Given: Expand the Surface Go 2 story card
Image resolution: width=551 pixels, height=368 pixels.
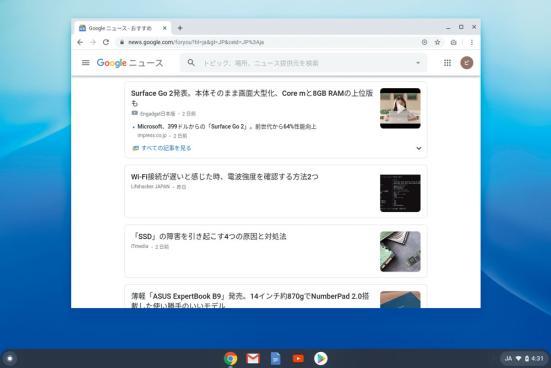Looking at the screenshot, I should tap(419, 148).
